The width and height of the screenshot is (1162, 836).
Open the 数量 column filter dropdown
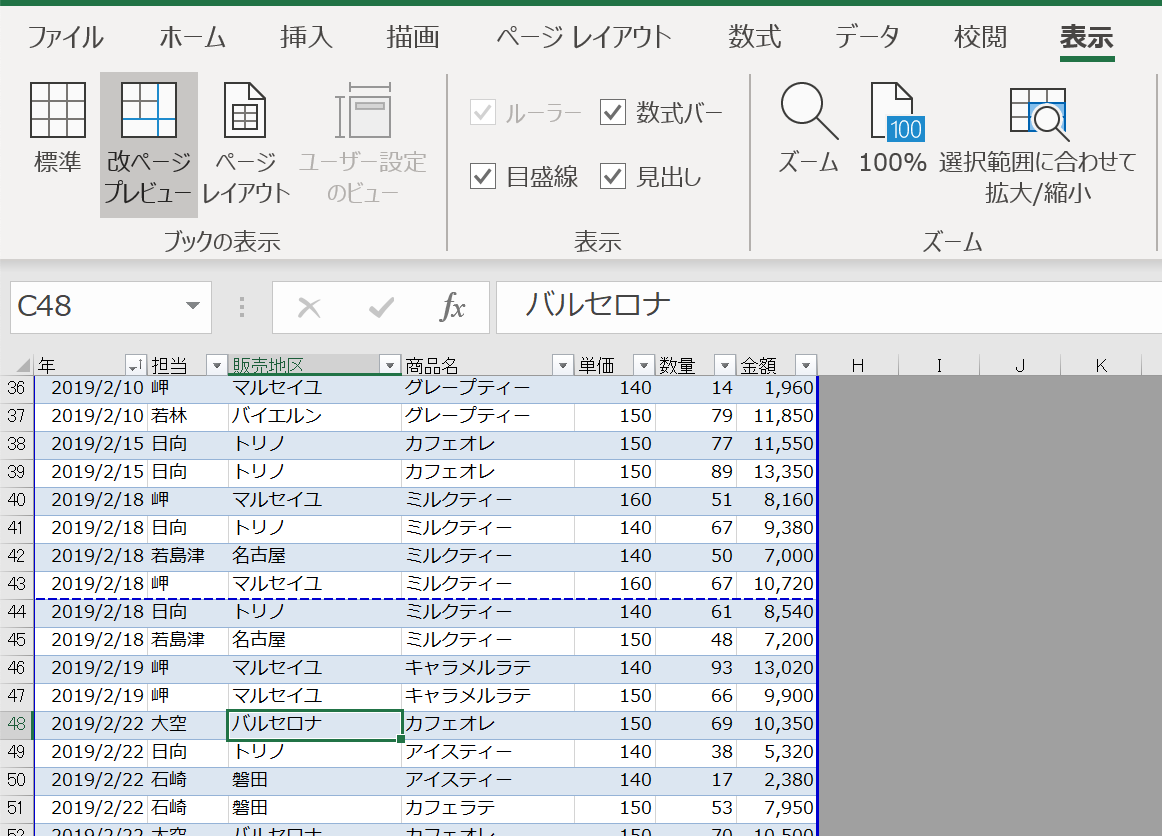point(724,365)
